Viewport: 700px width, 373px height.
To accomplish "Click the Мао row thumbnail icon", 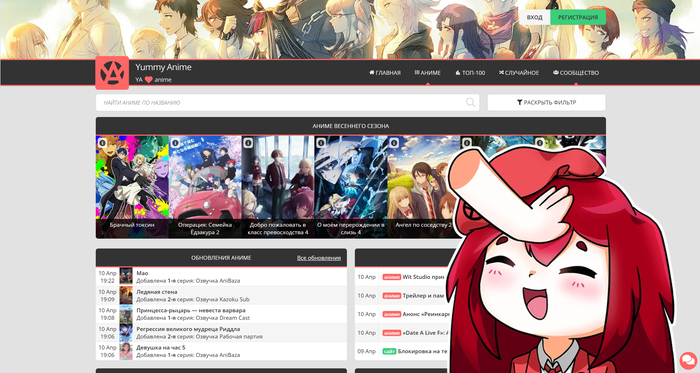I will [126, 277].
